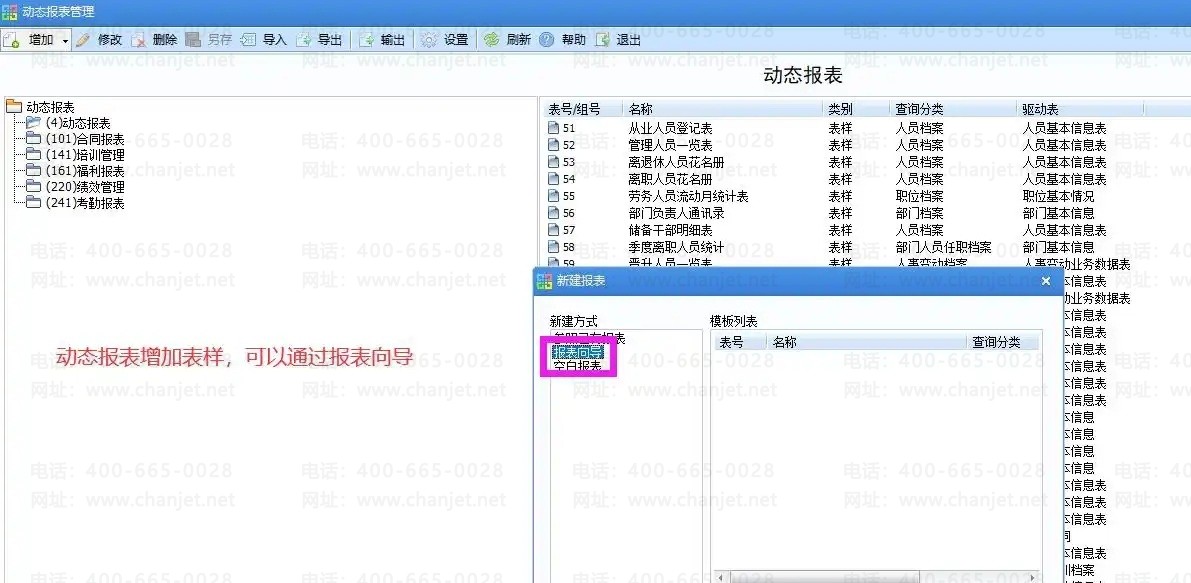Refresh the list with 刷新 icon
1191x583 pixels.
(492, 40)
